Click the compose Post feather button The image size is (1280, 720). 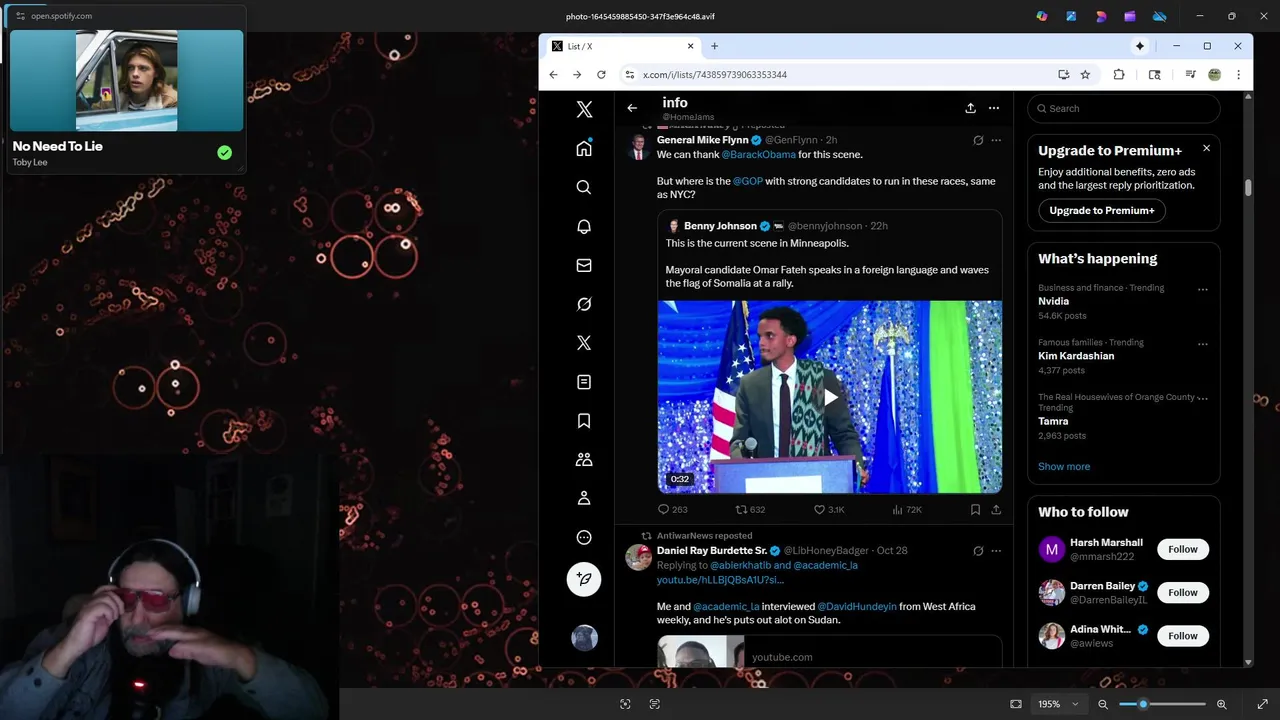(x=584, y=579)
